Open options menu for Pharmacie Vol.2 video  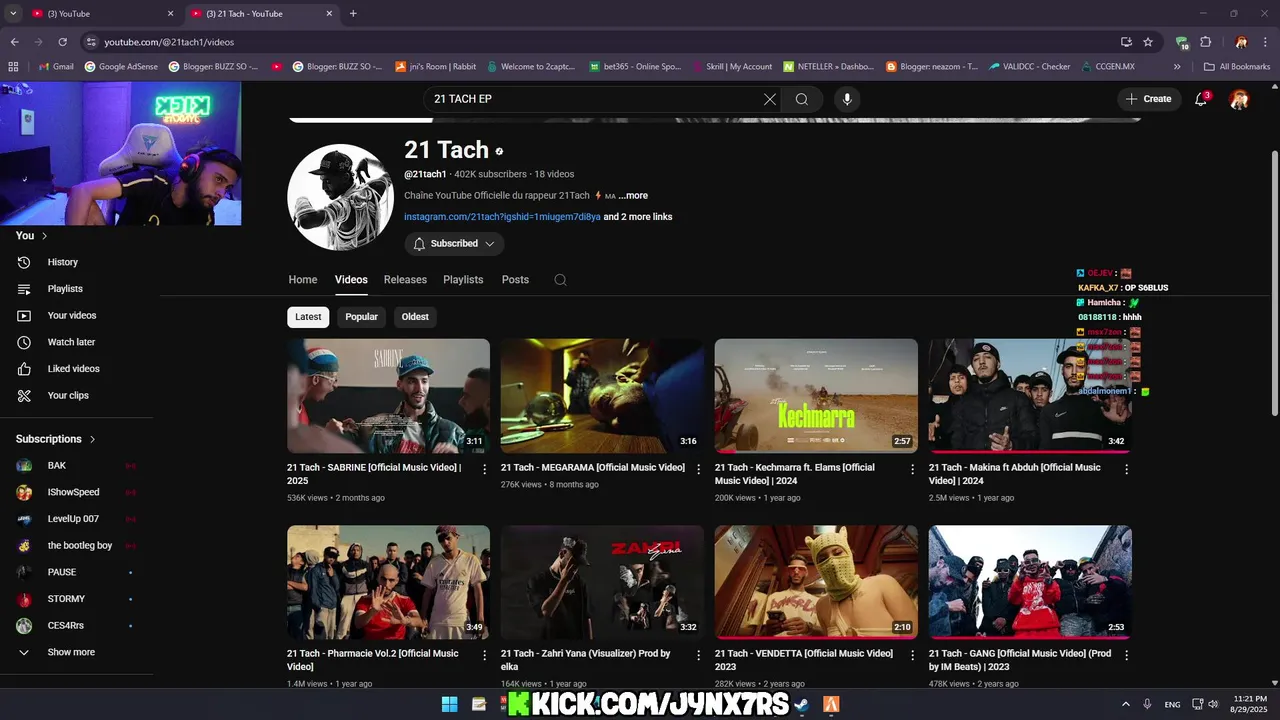pos(485,655)
